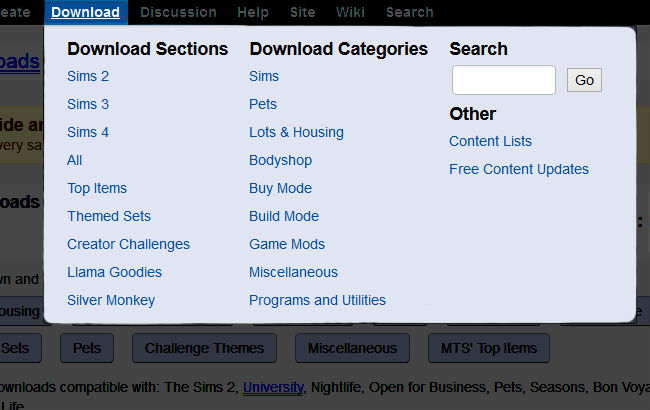The height and width of the screenshot is (410, 650).
Task: Open the Sims 3 download section
Action: pos(88,104)
